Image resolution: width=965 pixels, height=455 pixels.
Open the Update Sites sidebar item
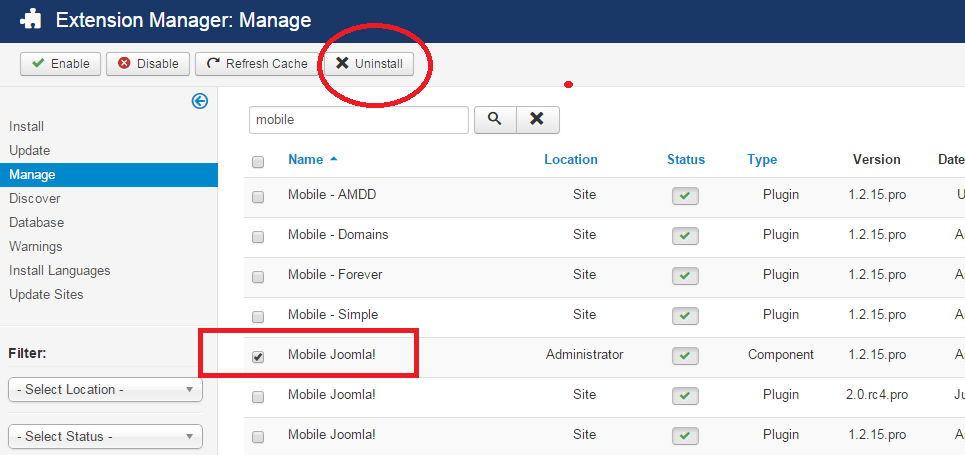(46, 295)
